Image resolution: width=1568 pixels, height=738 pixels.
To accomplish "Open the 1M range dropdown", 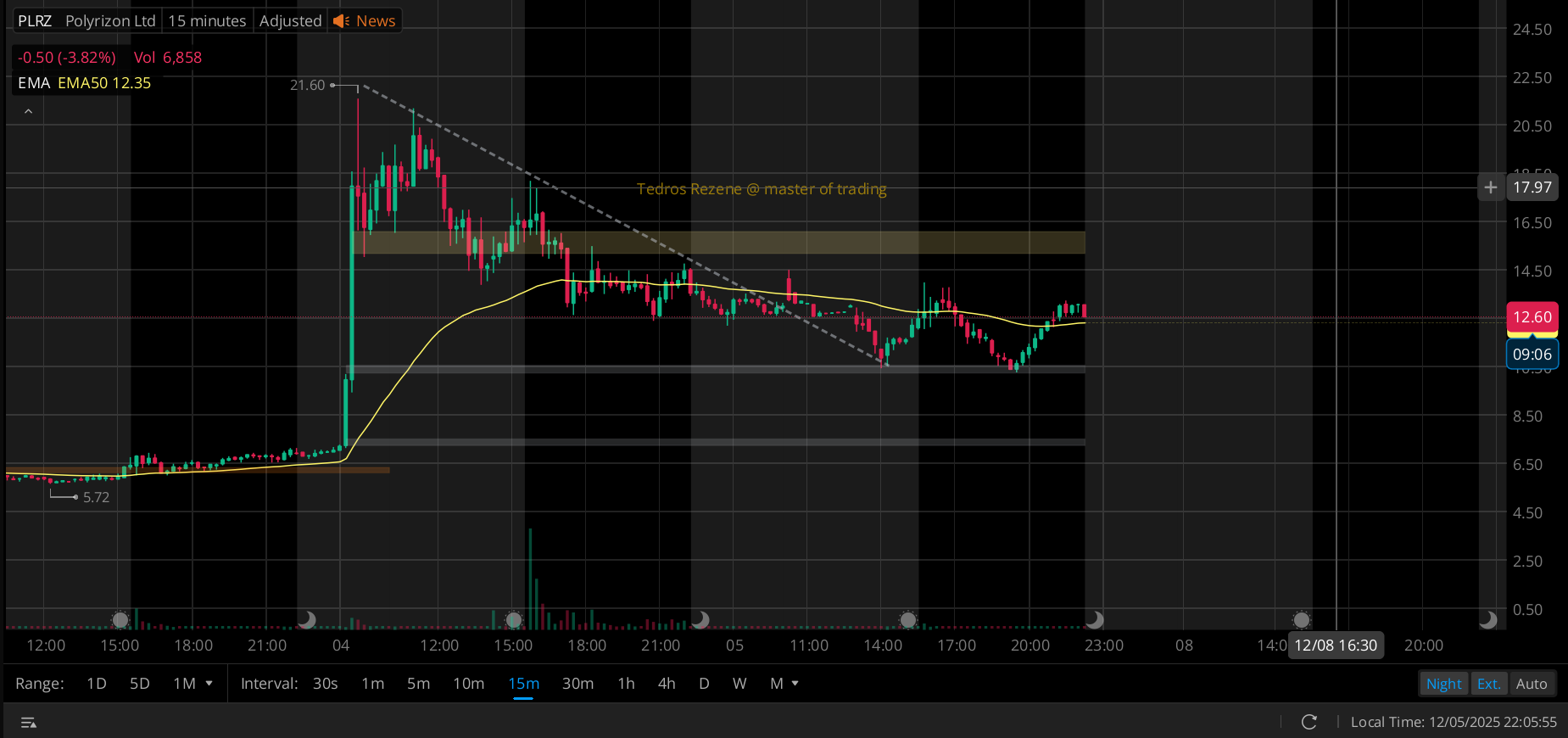I will [x=193, y=684].
